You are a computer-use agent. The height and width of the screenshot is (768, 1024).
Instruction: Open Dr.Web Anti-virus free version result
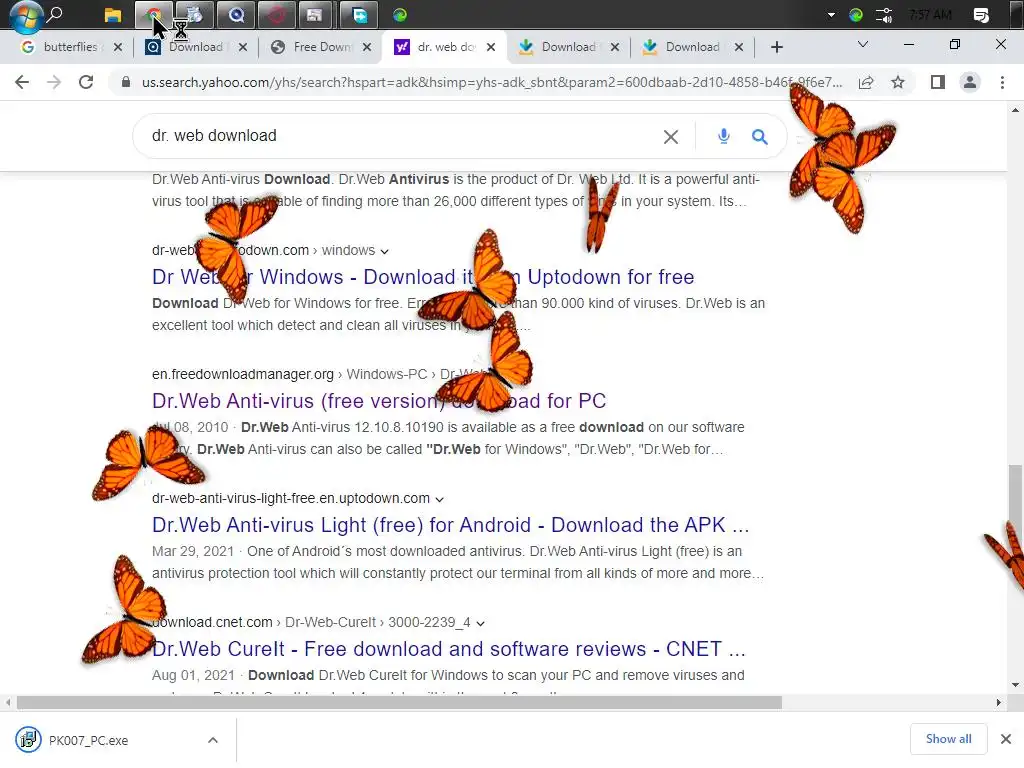point(379,401)
